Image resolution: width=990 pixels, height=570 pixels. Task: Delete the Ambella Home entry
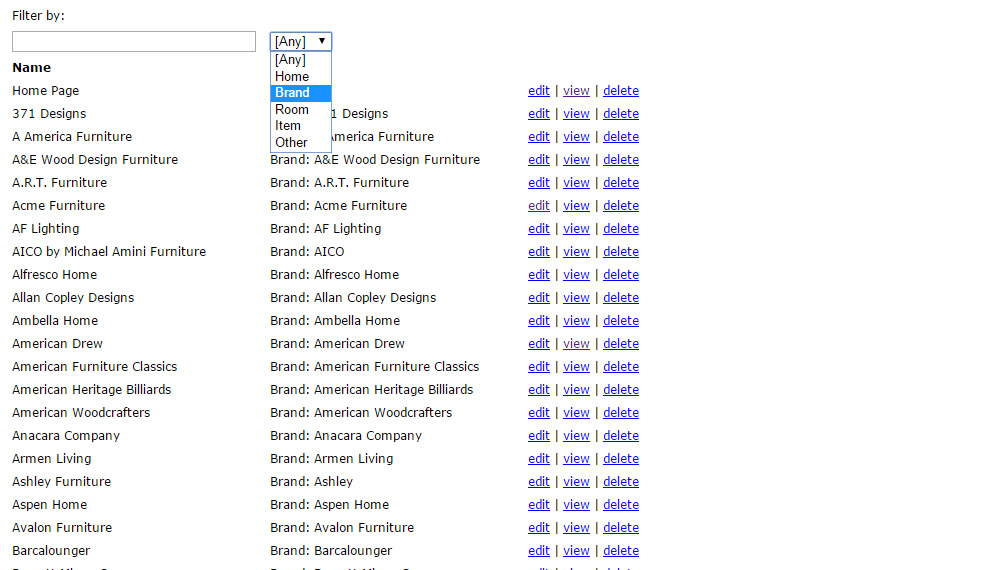click(x=621, y=321)
